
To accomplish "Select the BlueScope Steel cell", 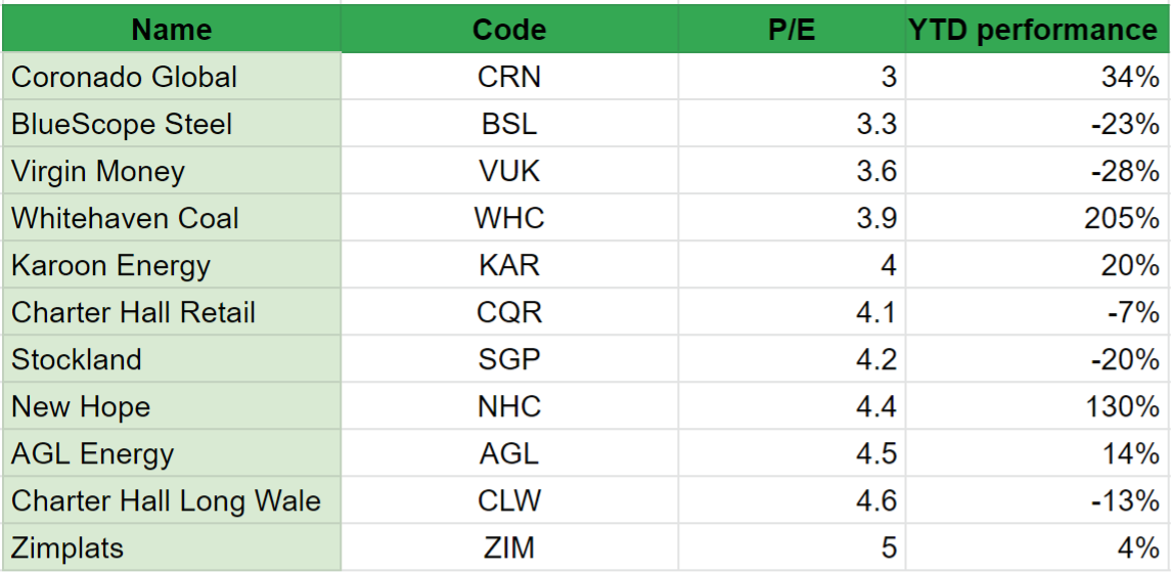I will click(171, 123).
